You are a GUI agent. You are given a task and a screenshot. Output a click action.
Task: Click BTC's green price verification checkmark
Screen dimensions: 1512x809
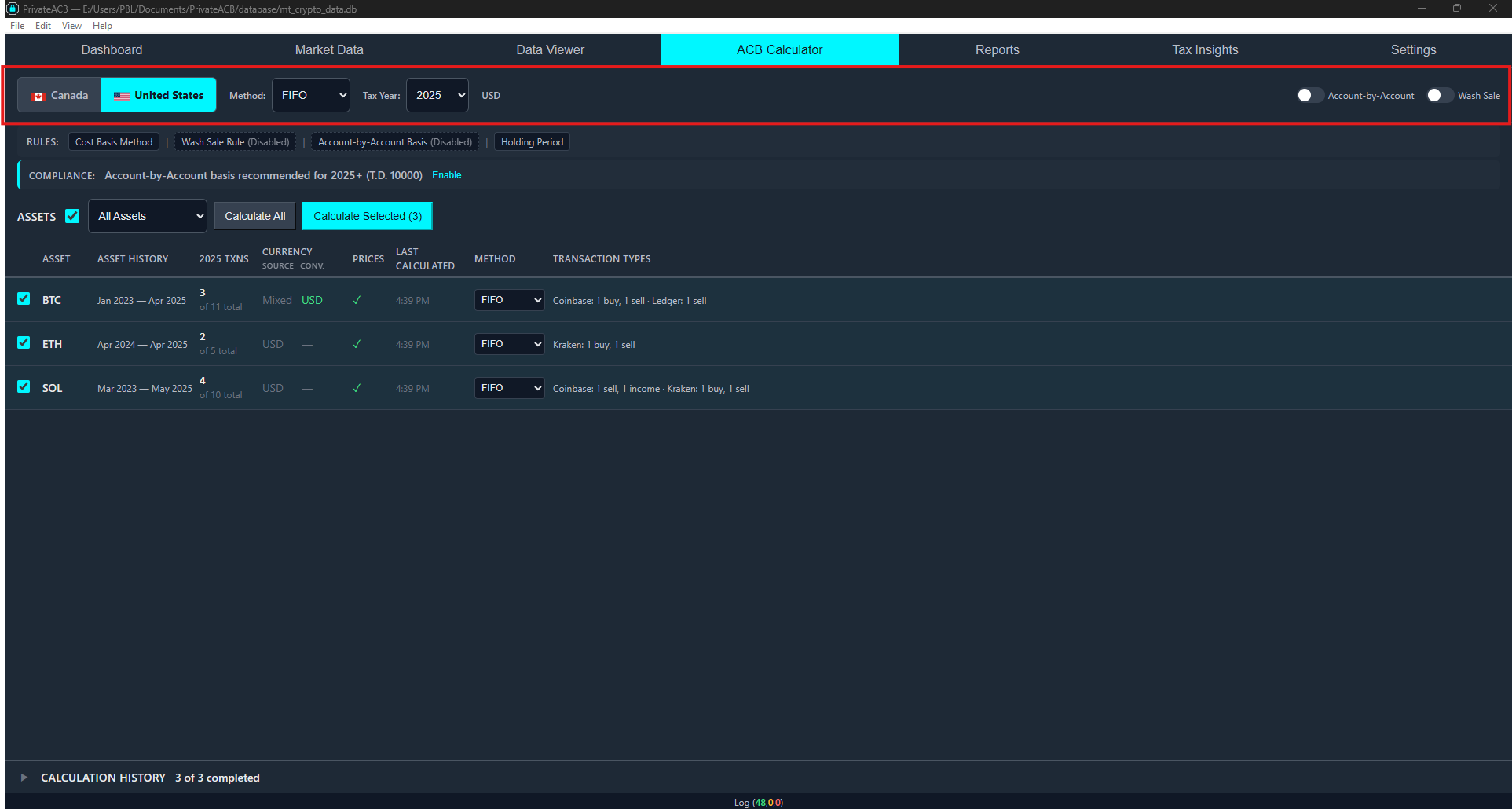click(357, 300)
